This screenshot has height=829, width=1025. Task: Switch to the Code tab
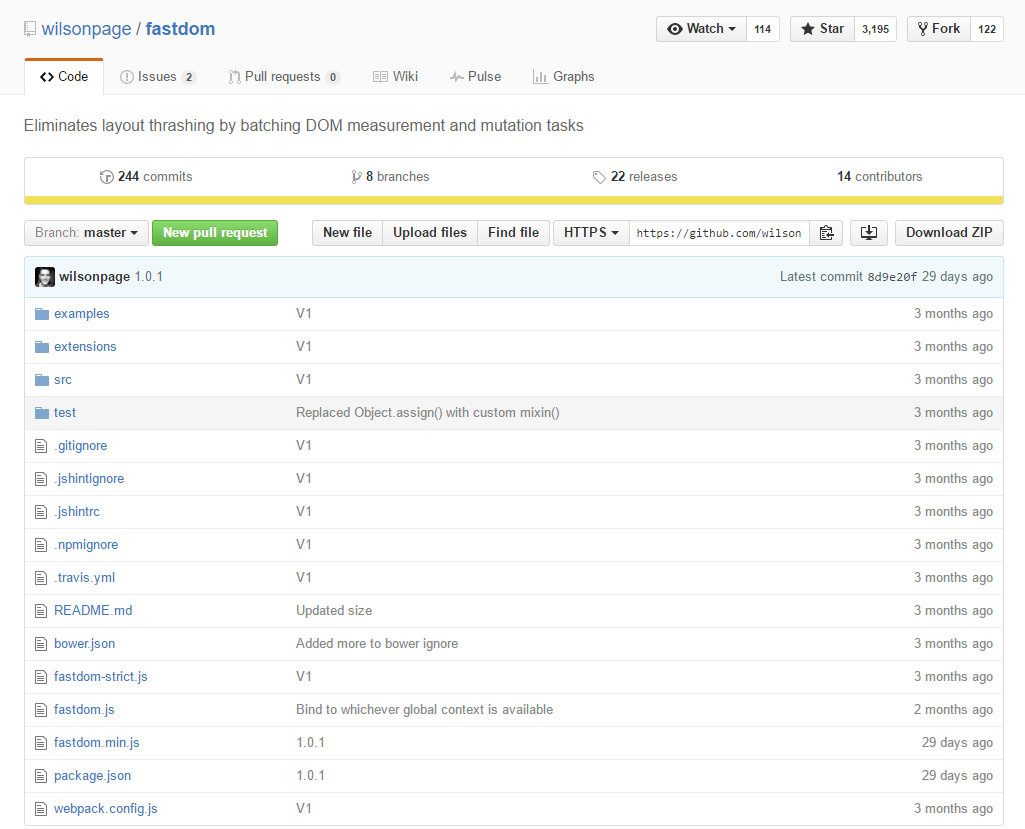click(64, 76)
